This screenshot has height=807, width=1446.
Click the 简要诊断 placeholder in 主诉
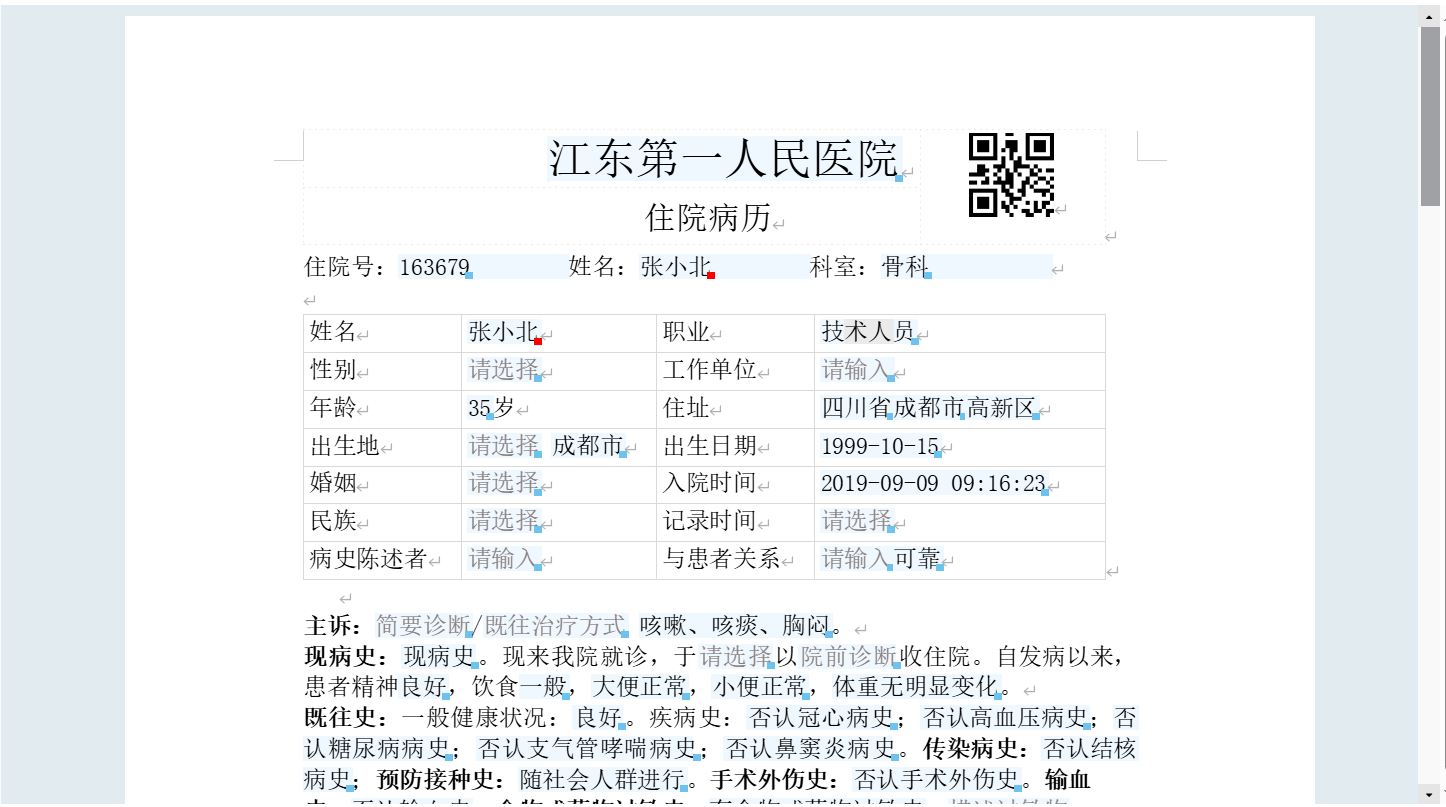tap(423, 626)
